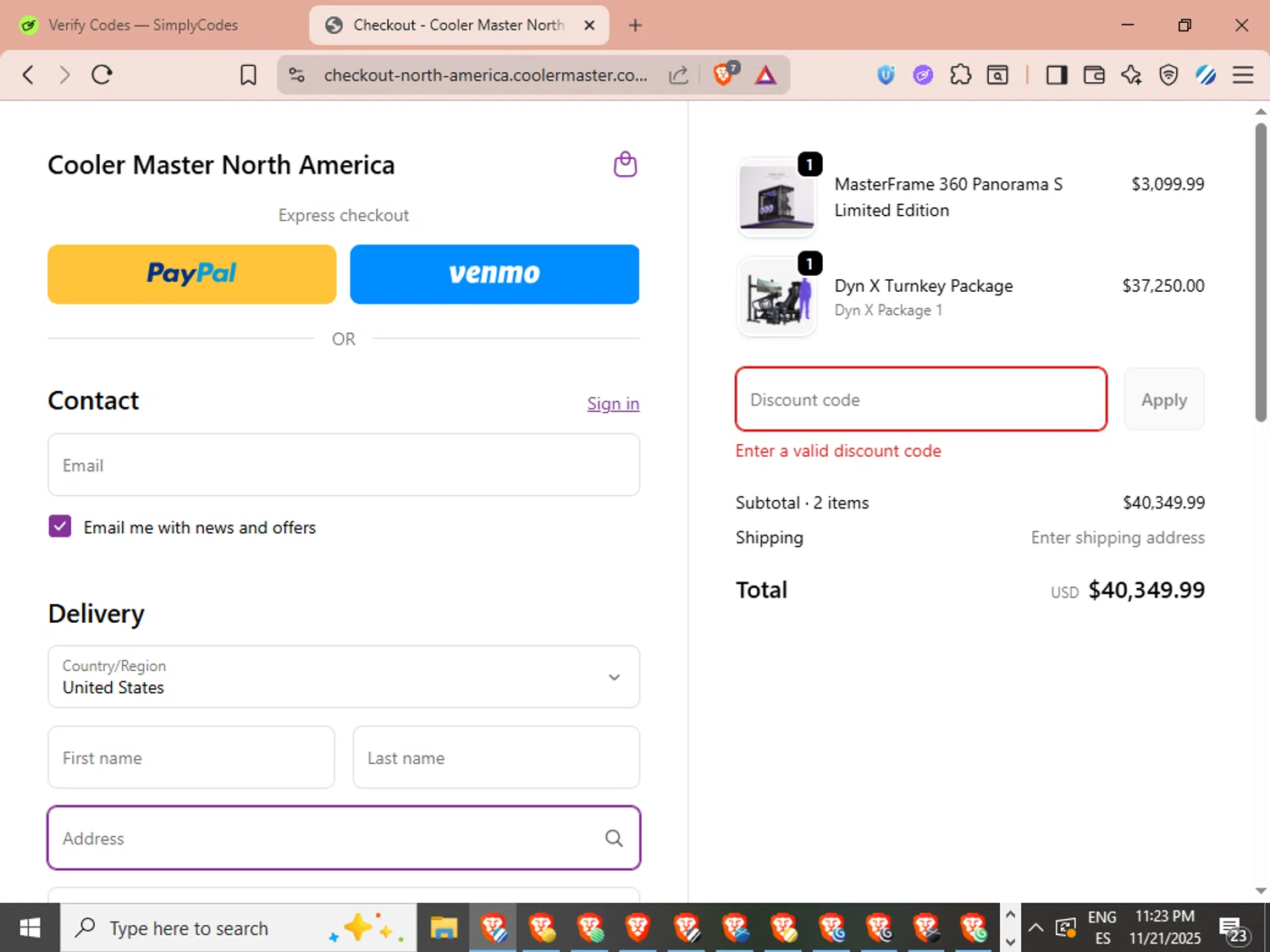Viewport: 1270px width, 952px height.
Task: Click the browser URL address bar
Action: 486,75
